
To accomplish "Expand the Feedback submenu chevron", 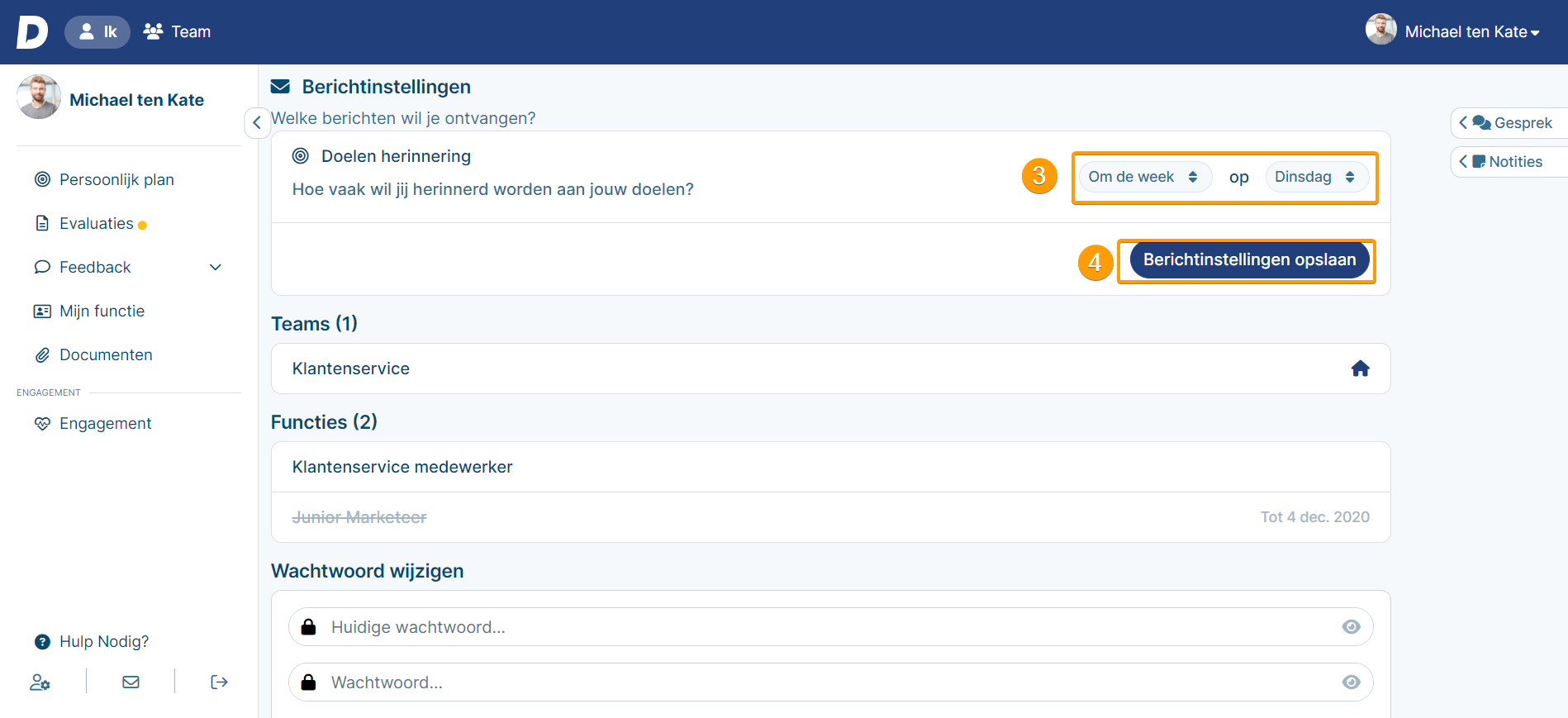I will click(216, 267).
